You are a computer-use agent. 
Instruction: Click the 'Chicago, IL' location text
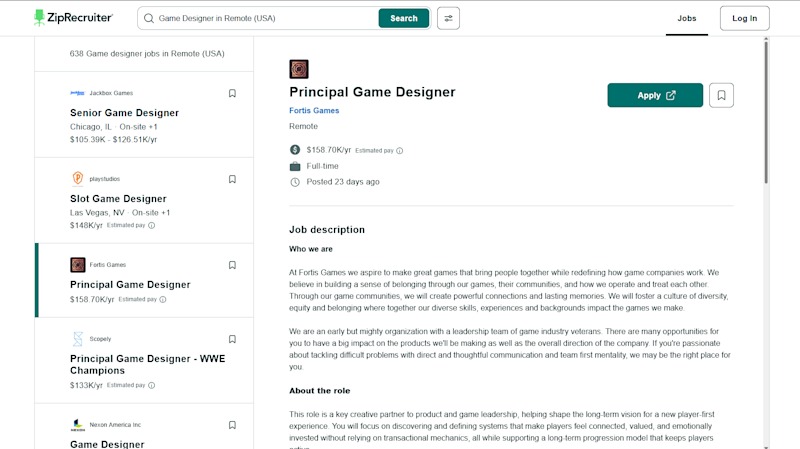(90, 127)
